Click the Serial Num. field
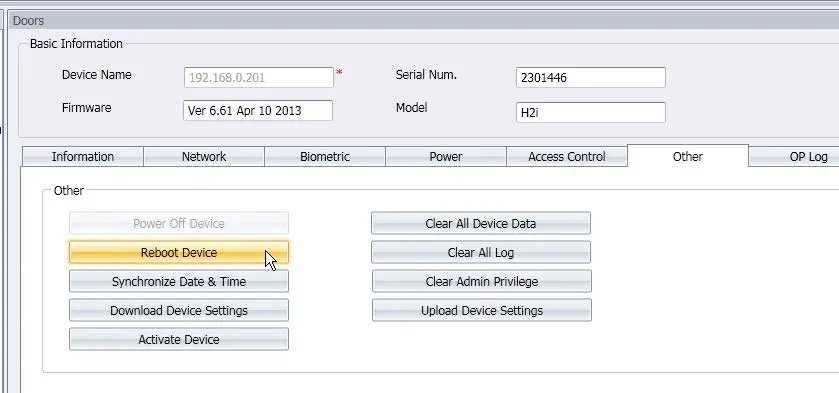 591,77
